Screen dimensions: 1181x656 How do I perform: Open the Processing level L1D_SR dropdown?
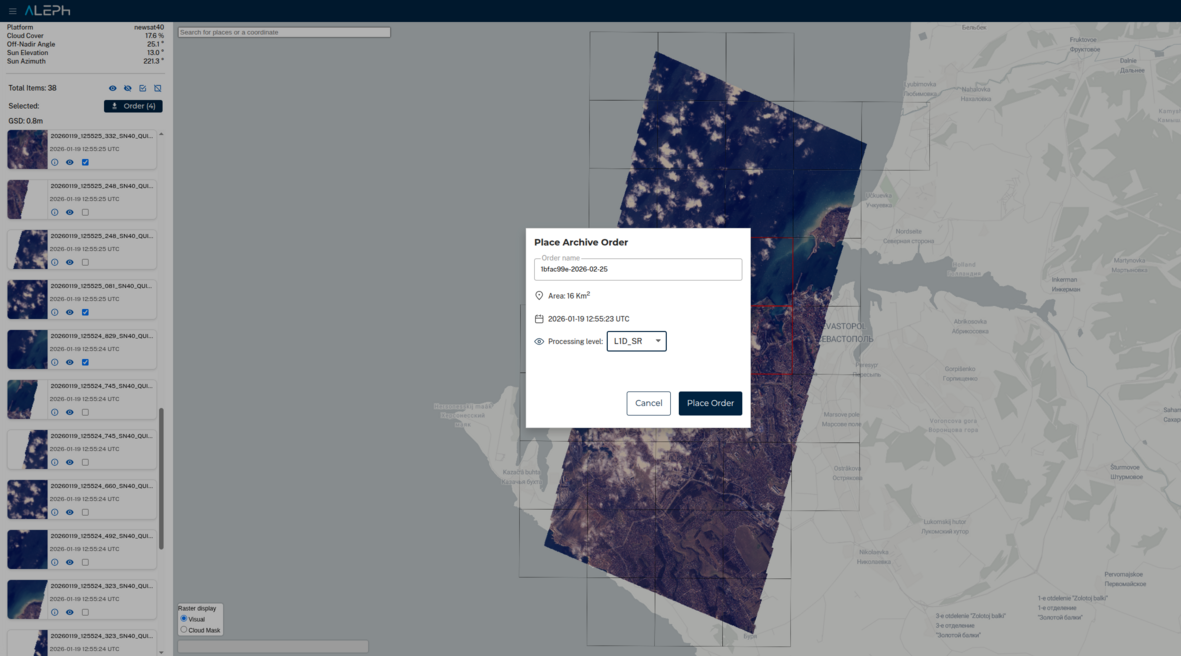636,341
